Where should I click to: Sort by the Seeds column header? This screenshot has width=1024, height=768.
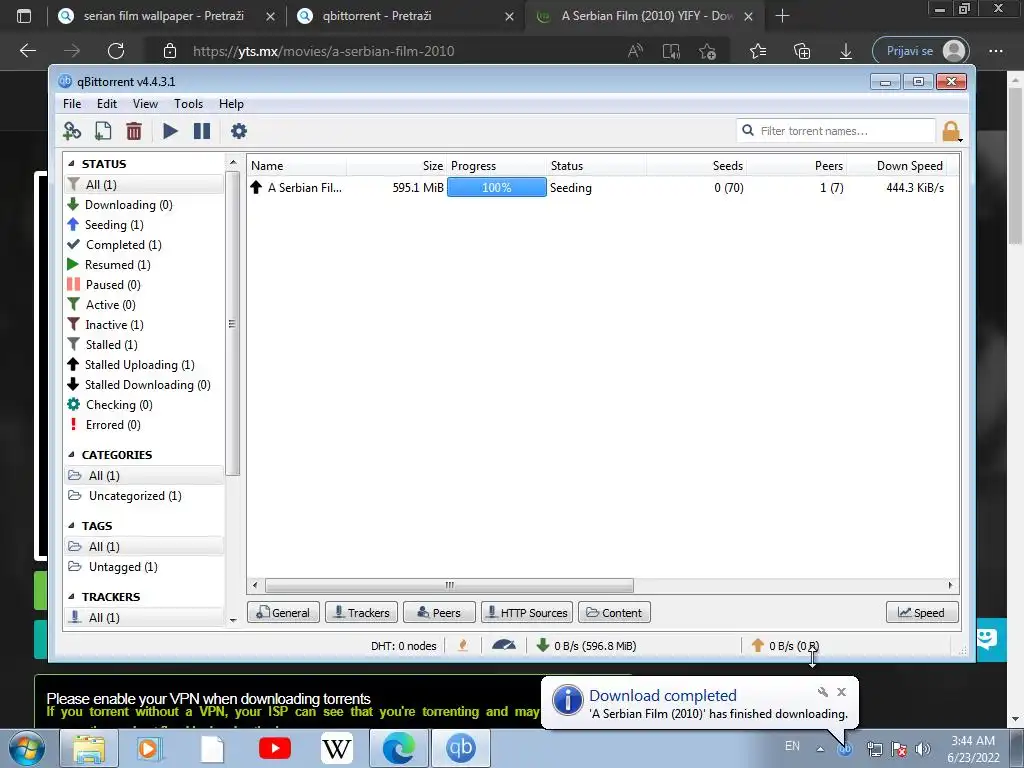tap(696, 166)
